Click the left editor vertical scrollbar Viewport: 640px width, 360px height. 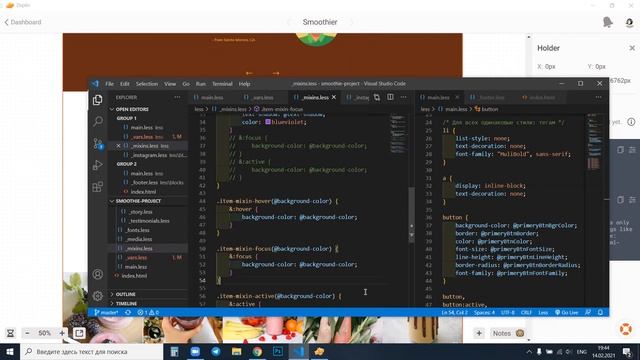click(x=411, y=215)
